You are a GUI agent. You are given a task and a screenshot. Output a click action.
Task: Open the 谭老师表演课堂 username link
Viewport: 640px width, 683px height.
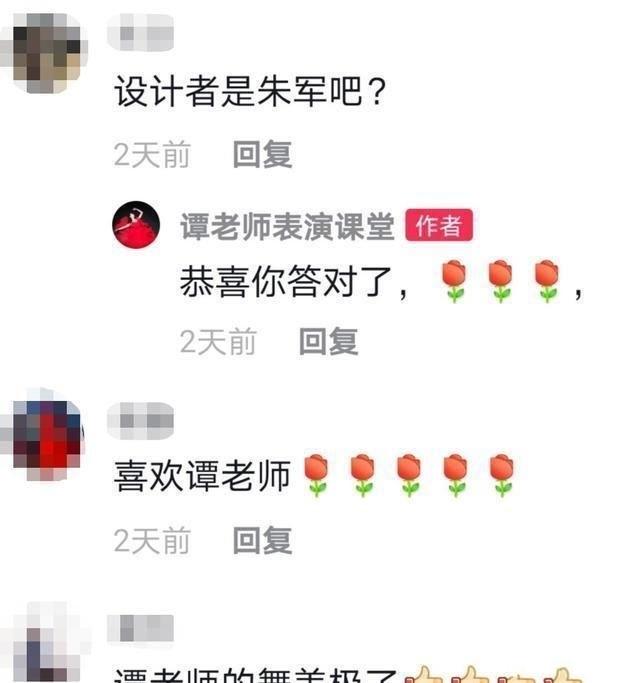point(288,226)
